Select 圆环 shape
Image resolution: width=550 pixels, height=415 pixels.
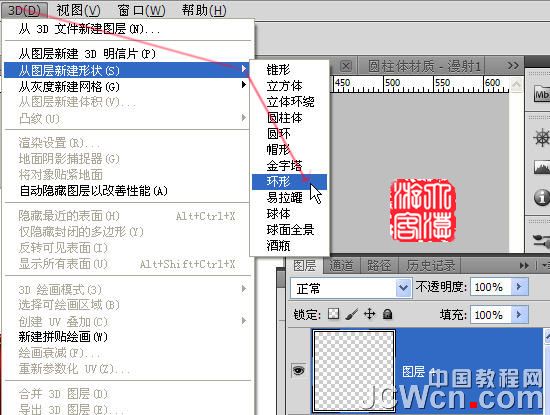(289, 134)
